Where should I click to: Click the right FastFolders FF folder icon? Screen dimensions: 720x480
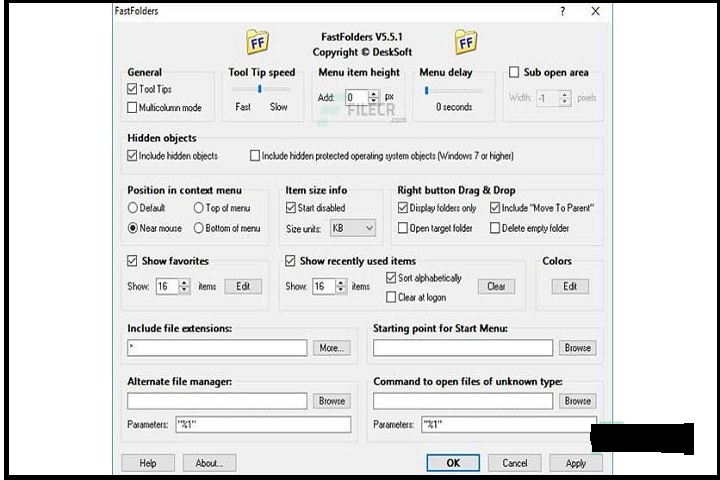[x=466, y=43]
